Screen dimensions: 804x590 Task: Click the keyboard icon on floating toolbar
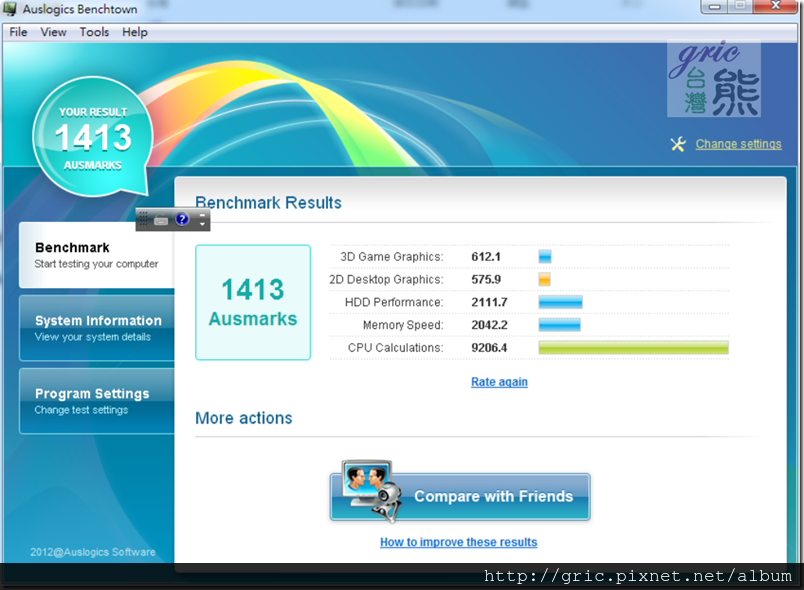pyautogui.click(x=161, y=220)
